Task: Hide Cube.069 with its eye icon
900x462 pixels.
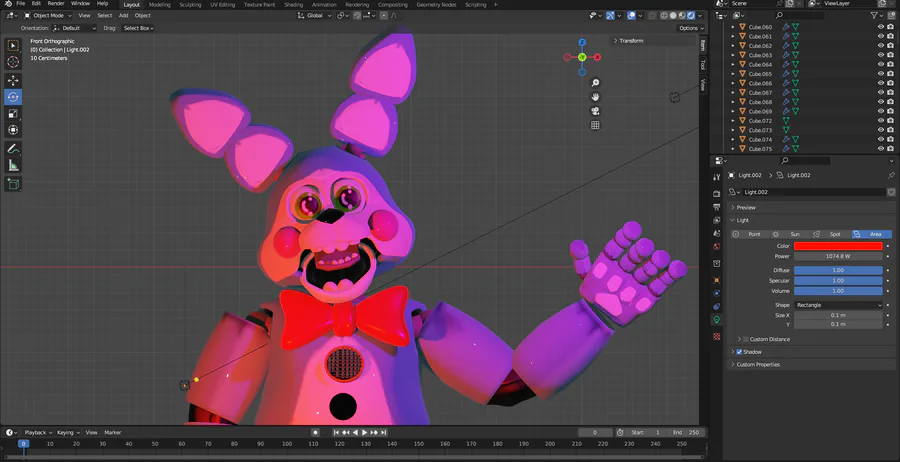Action: pyautogui.click(x=880, y=111)
